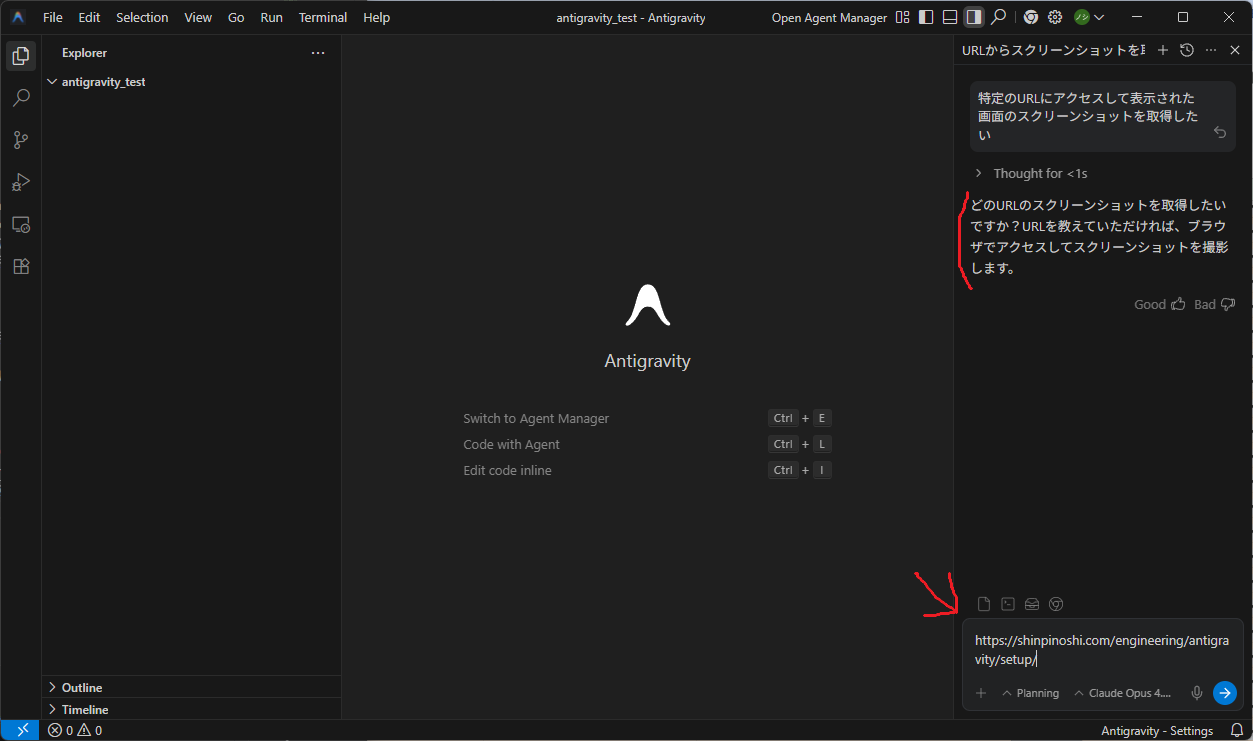Click the green user account avatar
1253x741 pixels.
(x=1081, y=17)
